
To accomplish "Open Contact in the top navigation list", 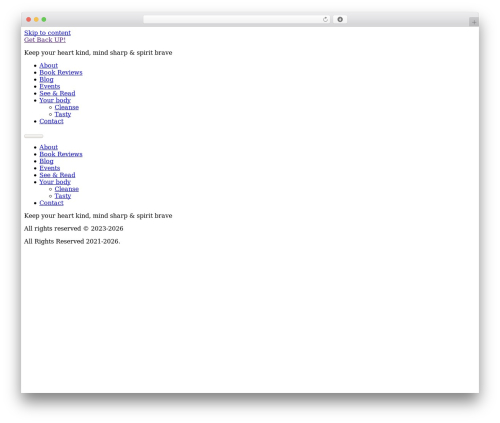I will coord(51,121).
